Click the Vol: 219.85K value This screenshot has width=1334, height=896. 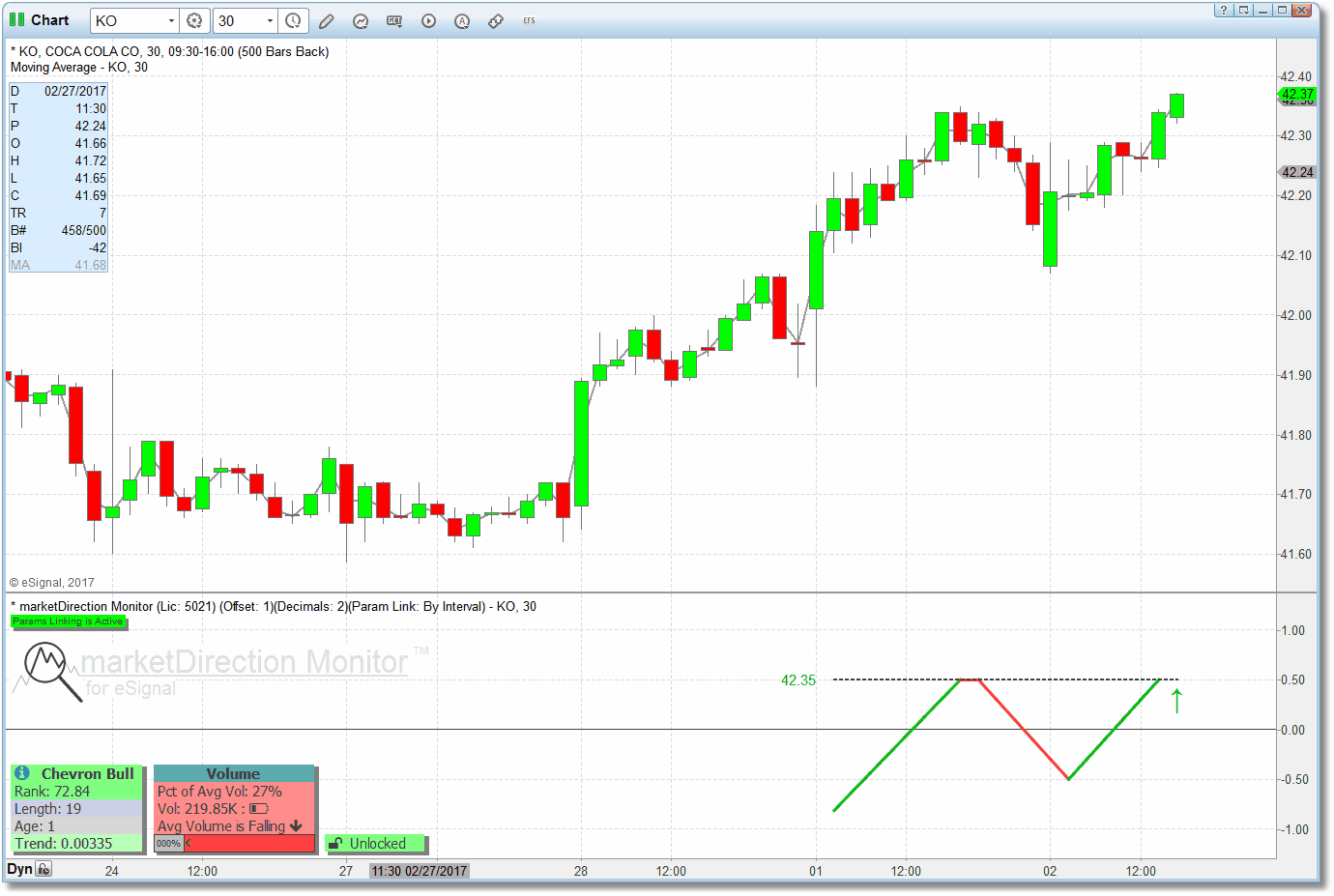[197, 808]
